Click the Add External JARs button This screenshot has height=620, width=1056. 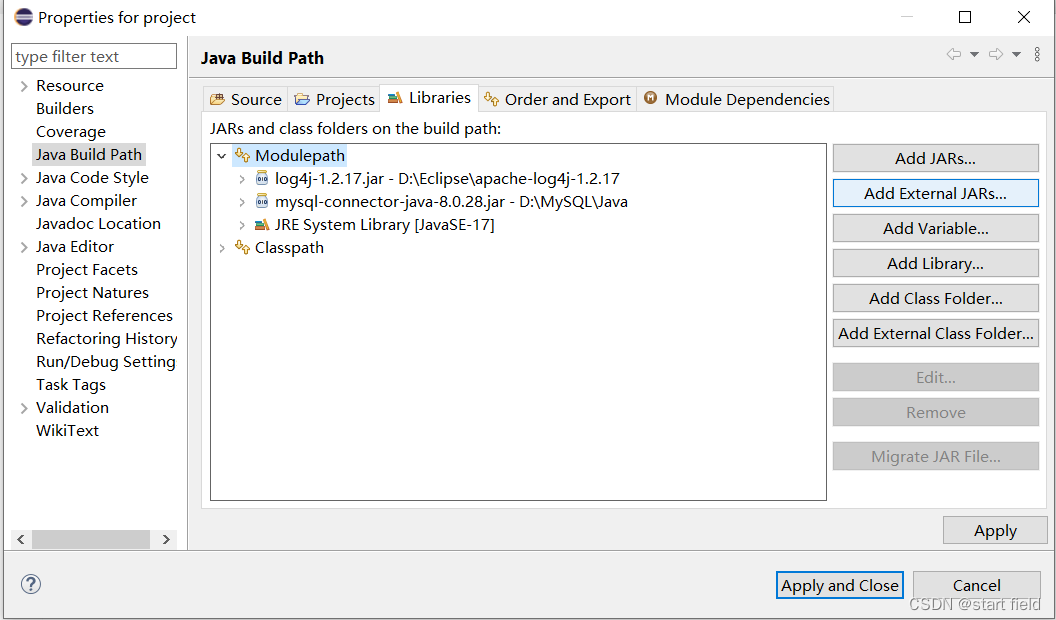(935, 193)
